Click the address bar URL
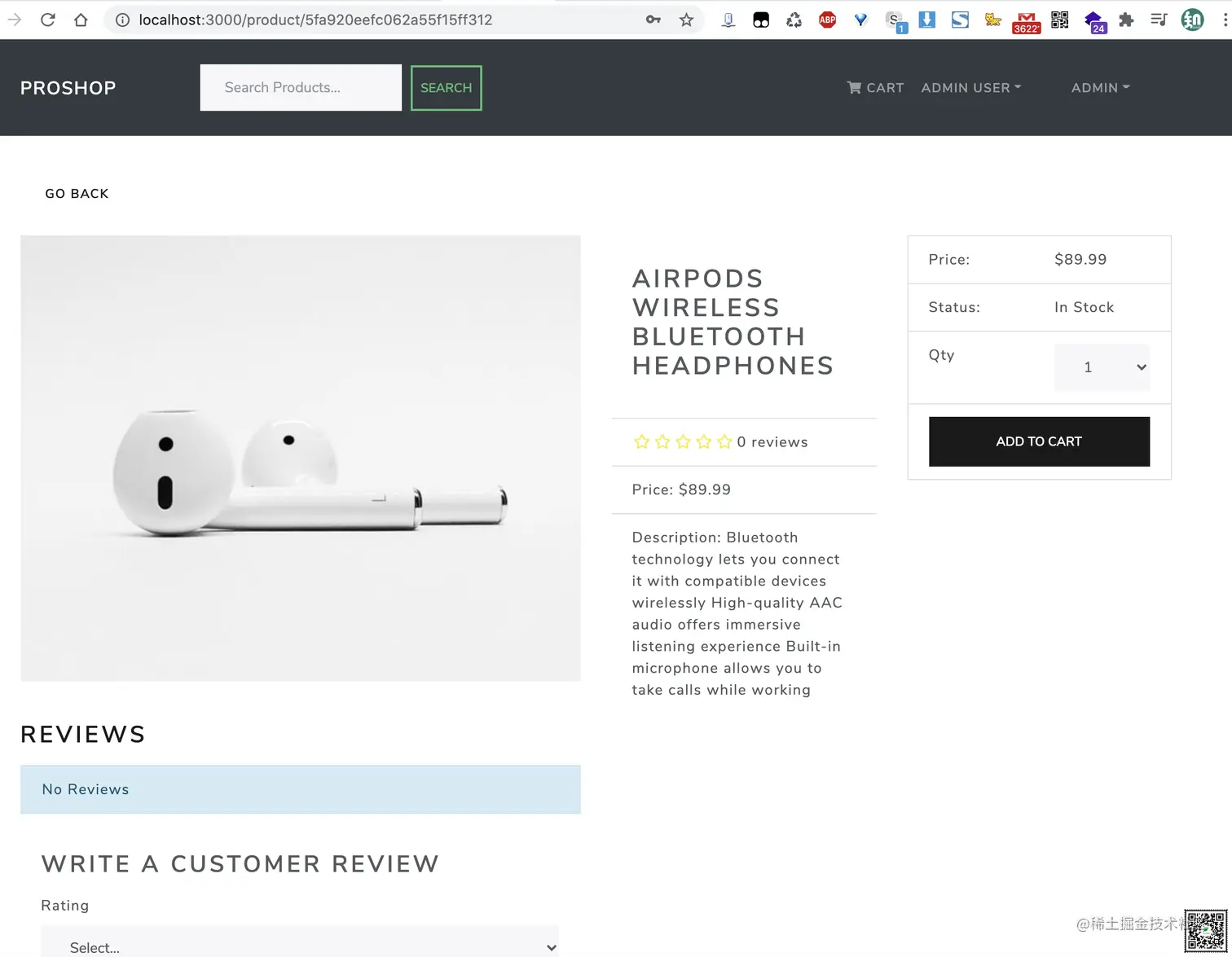Viewport: 1232px width, 957px height. click(x=315, y=20)
